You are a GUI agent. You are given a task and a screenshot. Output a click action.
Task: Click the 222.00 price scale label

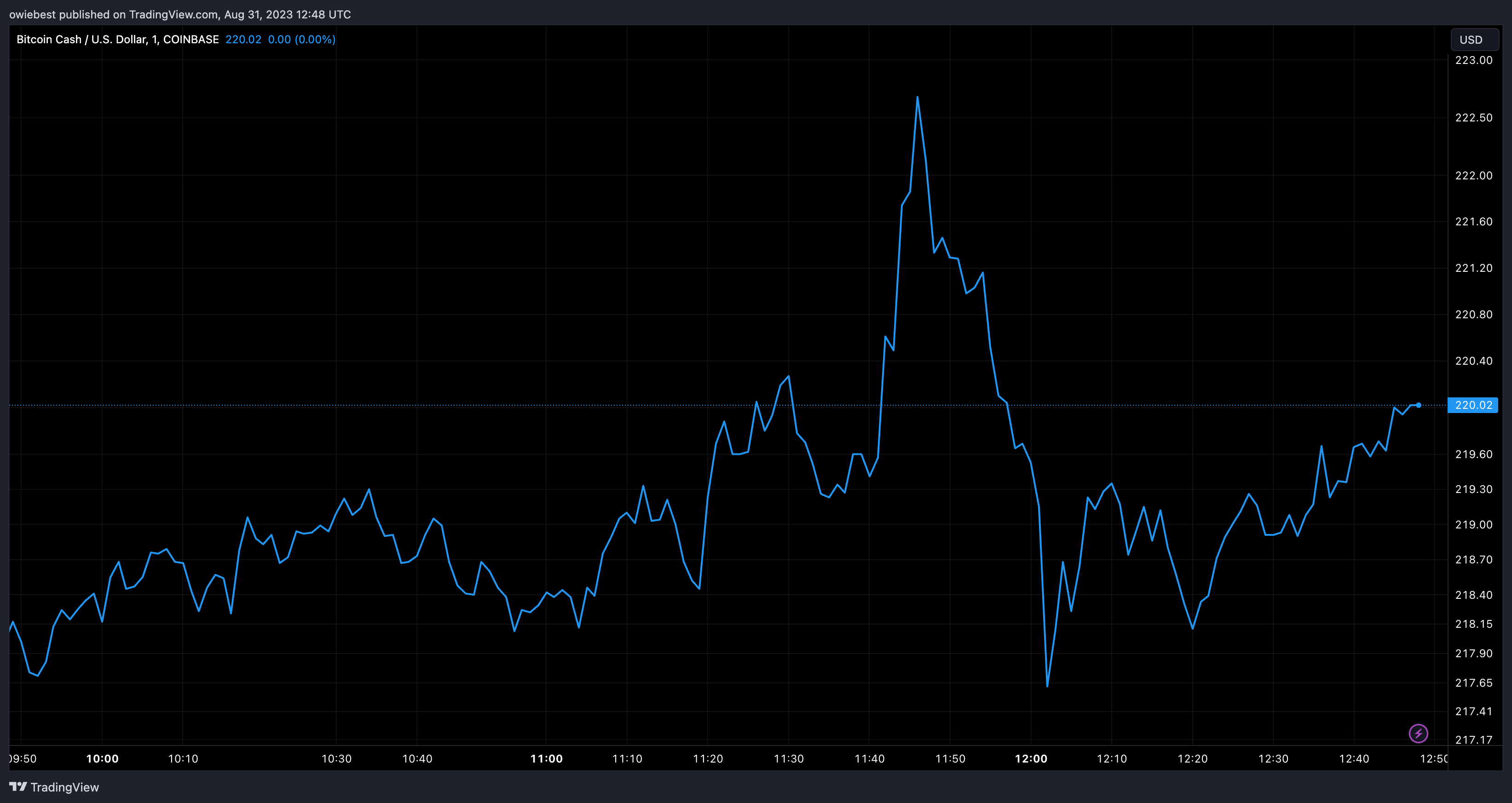pos(1473,175)
